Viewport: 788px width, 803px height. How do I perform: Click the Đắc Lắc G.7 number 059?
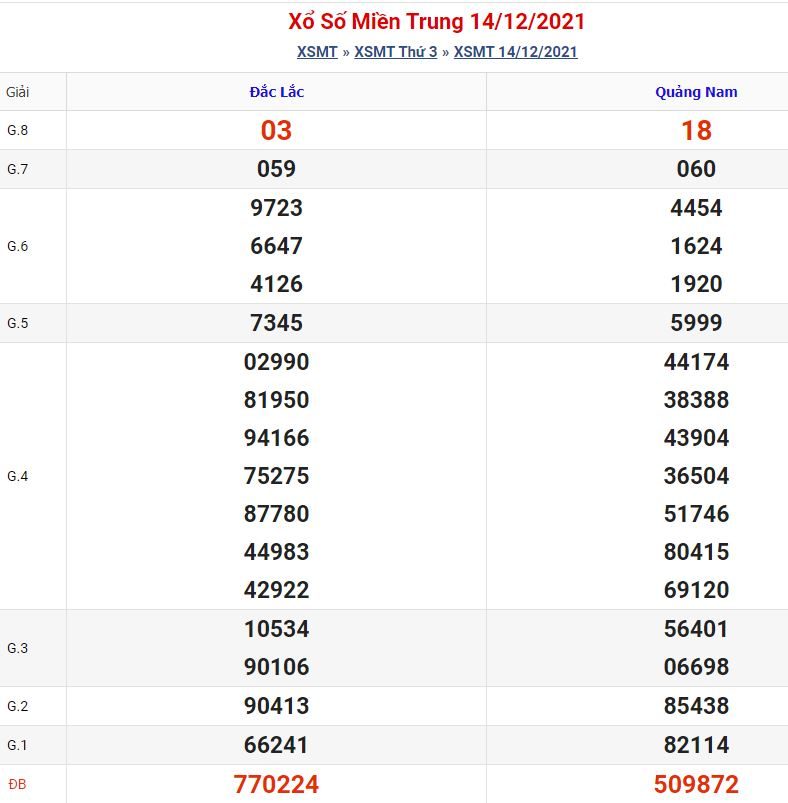(x=276, y=169)
